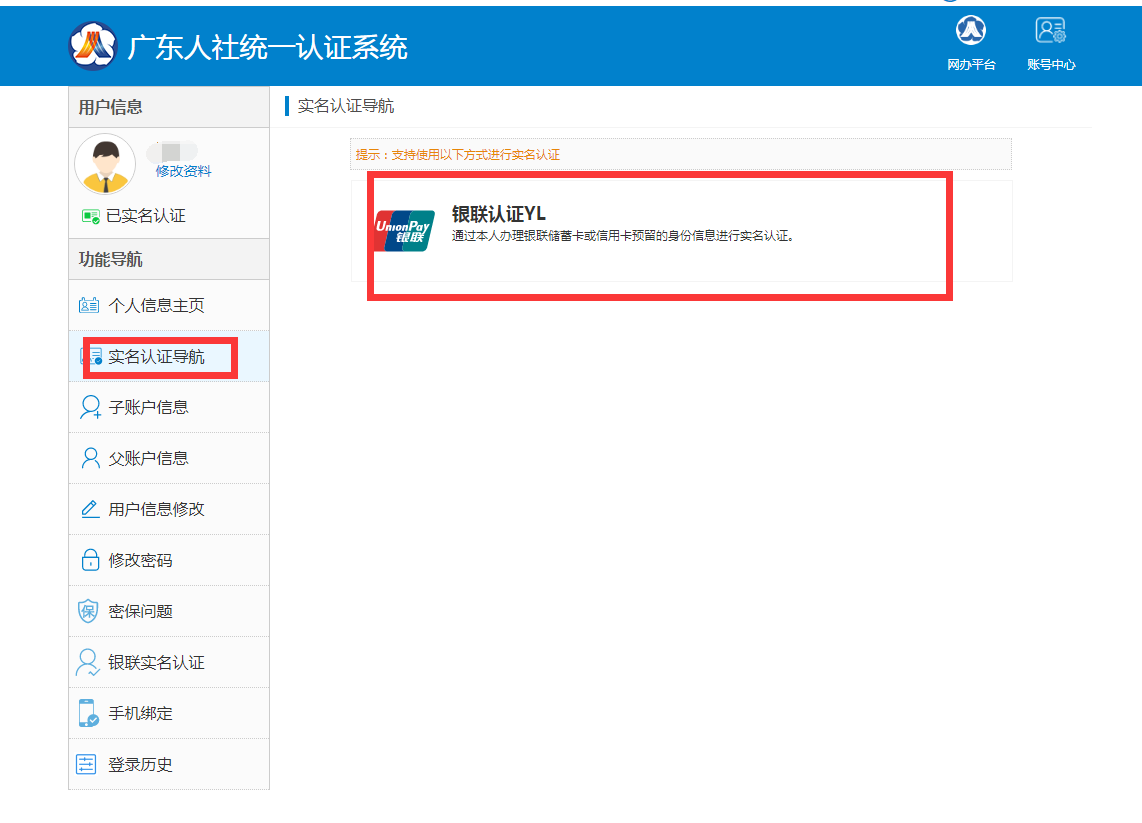Open 用户信息修改 menu text

[x=156, y=510]
